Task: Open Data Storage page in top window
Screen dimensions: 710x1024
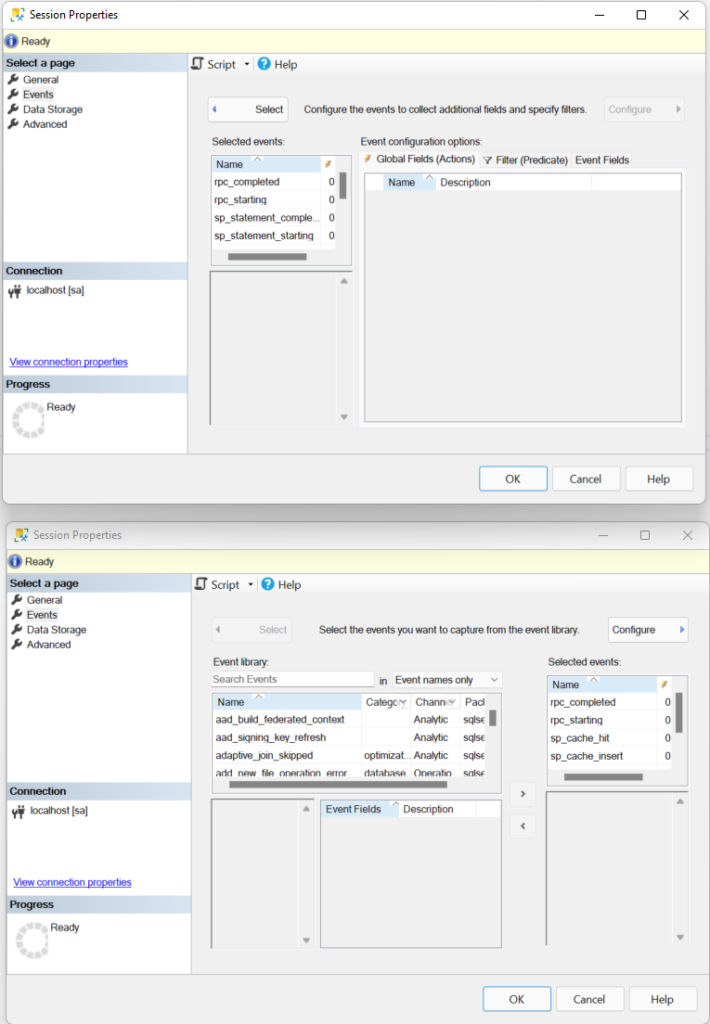Action: pyautogui.click(x=52, y=109)
